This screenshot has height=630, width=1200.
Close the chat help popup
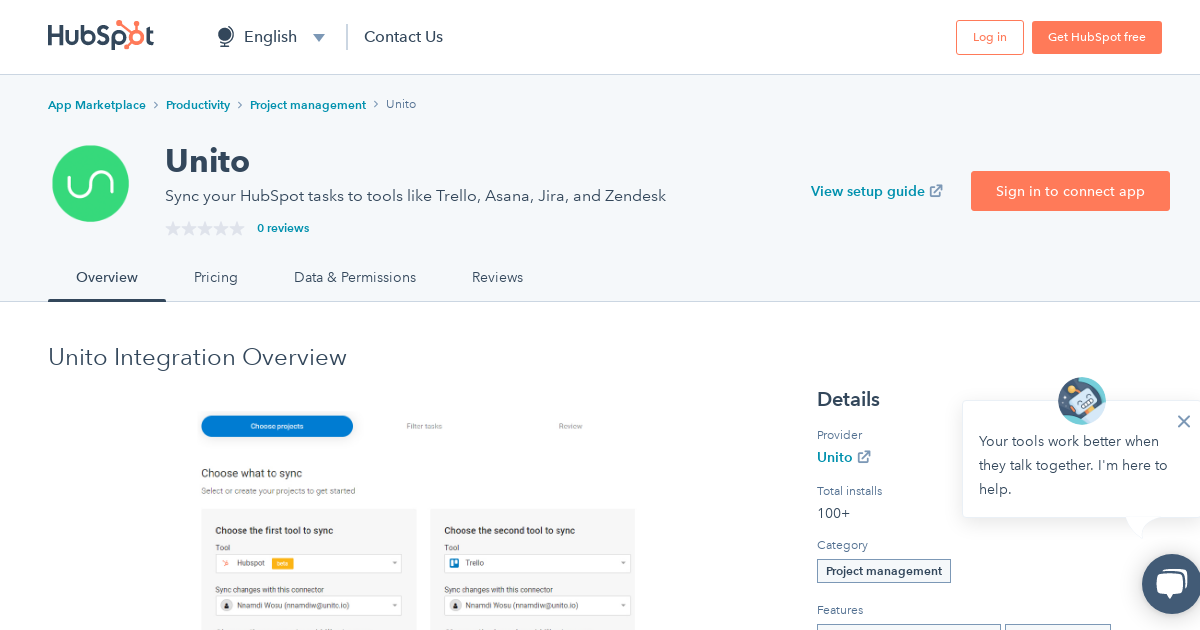click(1184, 421)
